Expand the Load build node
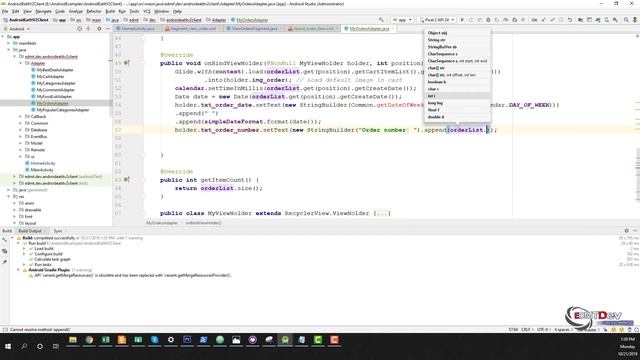This screenshot has height=360, width=640. [24, 249]
